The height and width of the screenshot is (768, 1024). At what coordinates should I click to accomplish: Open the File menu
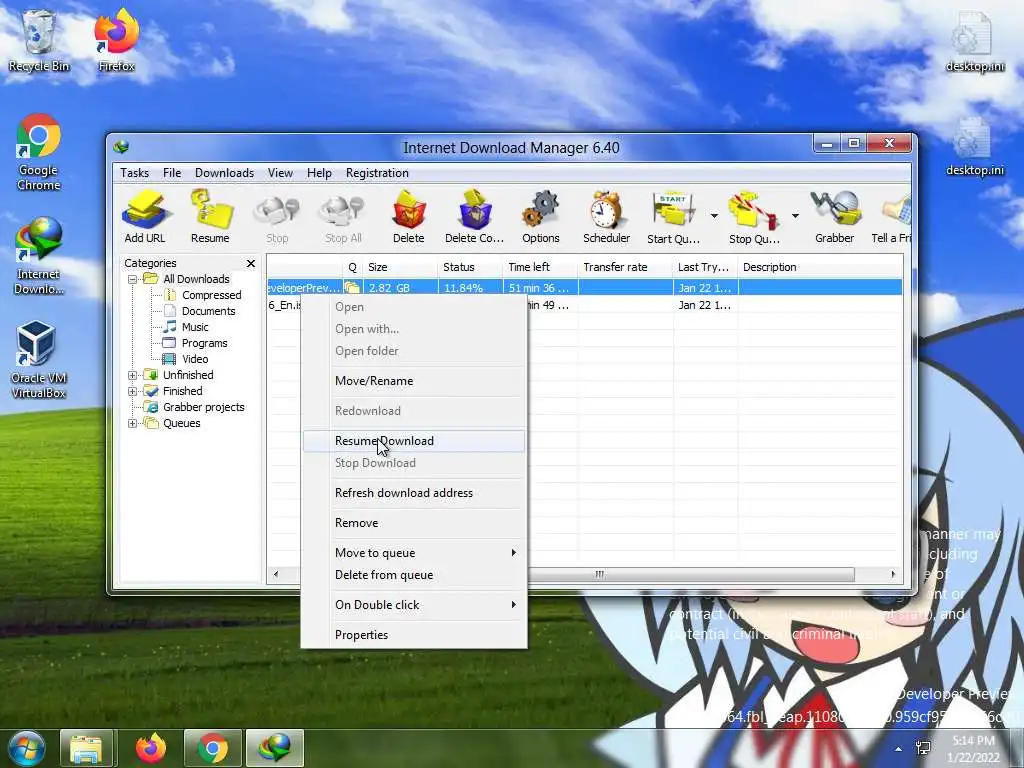pyautogui.click(x=172, y=173)
